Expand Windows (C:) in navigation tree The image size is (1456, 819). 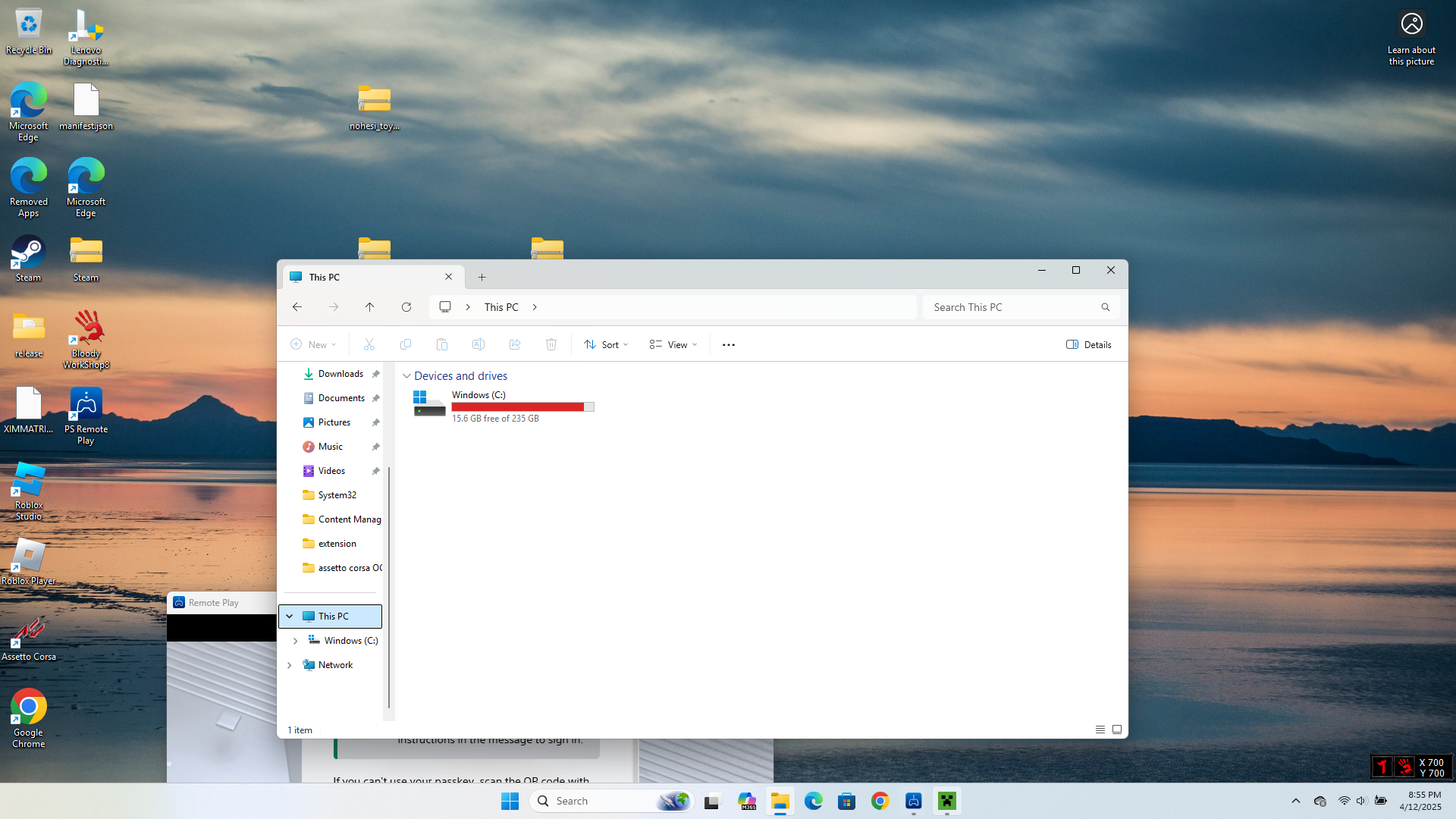296,641
